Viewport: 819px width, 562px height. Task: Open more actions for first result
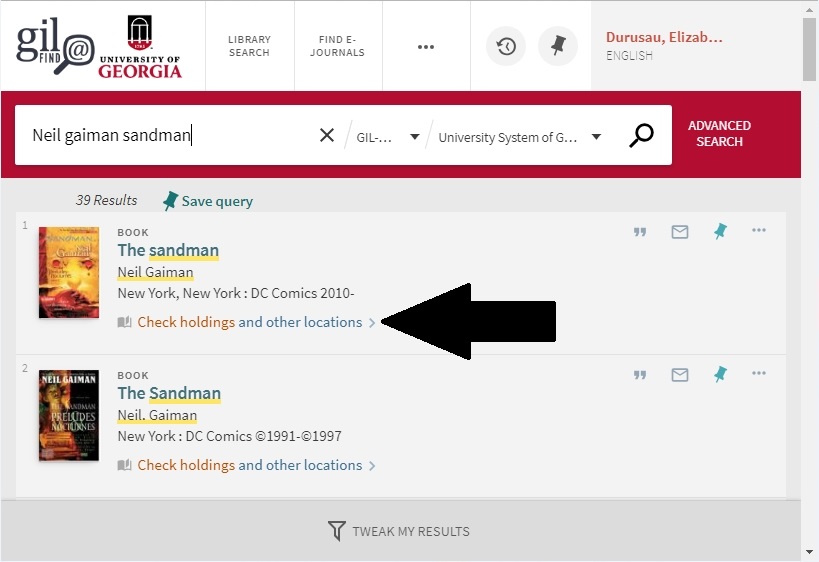(x=759, y=231)
